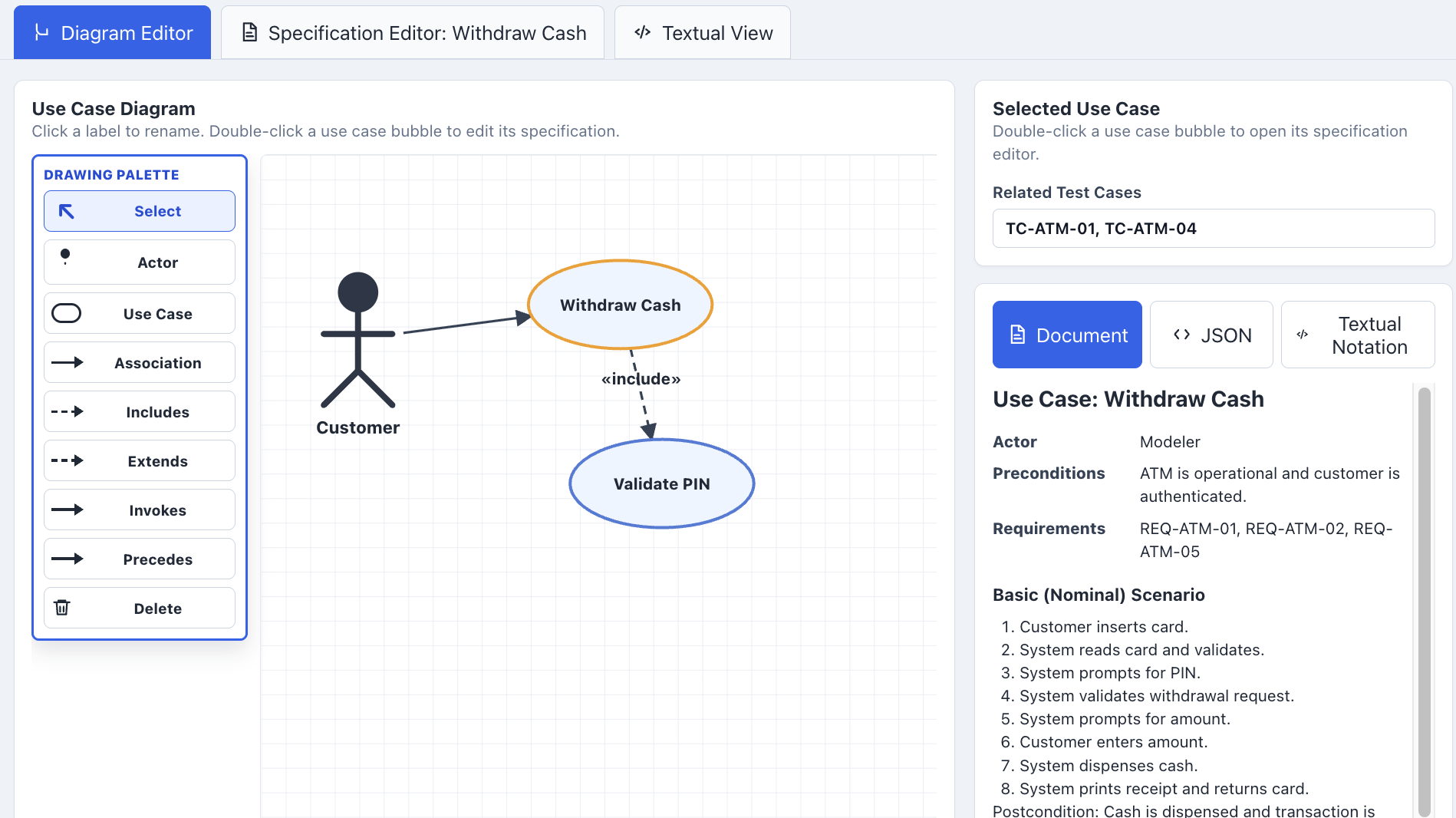Click the Preconditions description text
Viewport: 1456px width, 818px height.
[1270, 485]
